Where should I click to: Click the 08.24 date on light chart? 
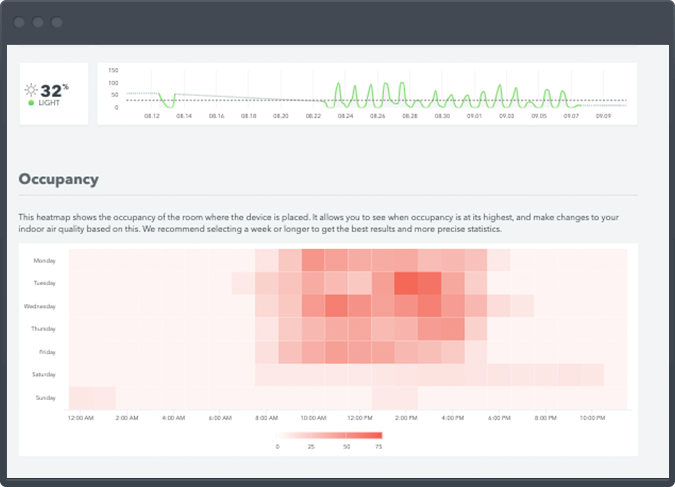click(x=345, y=116)
